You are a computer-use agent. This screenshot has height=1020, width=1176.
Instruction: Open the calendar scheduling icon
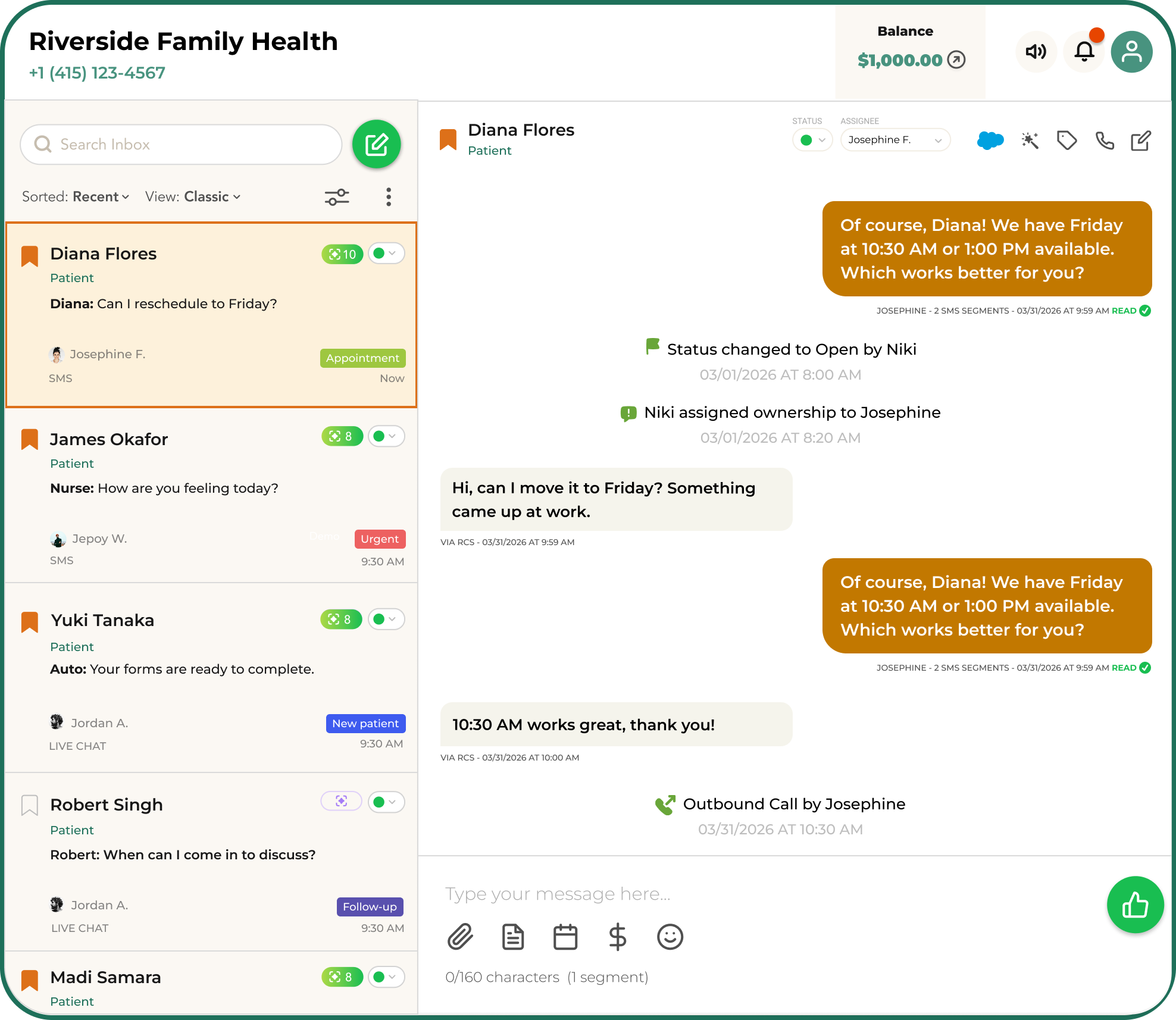(565, 937)
